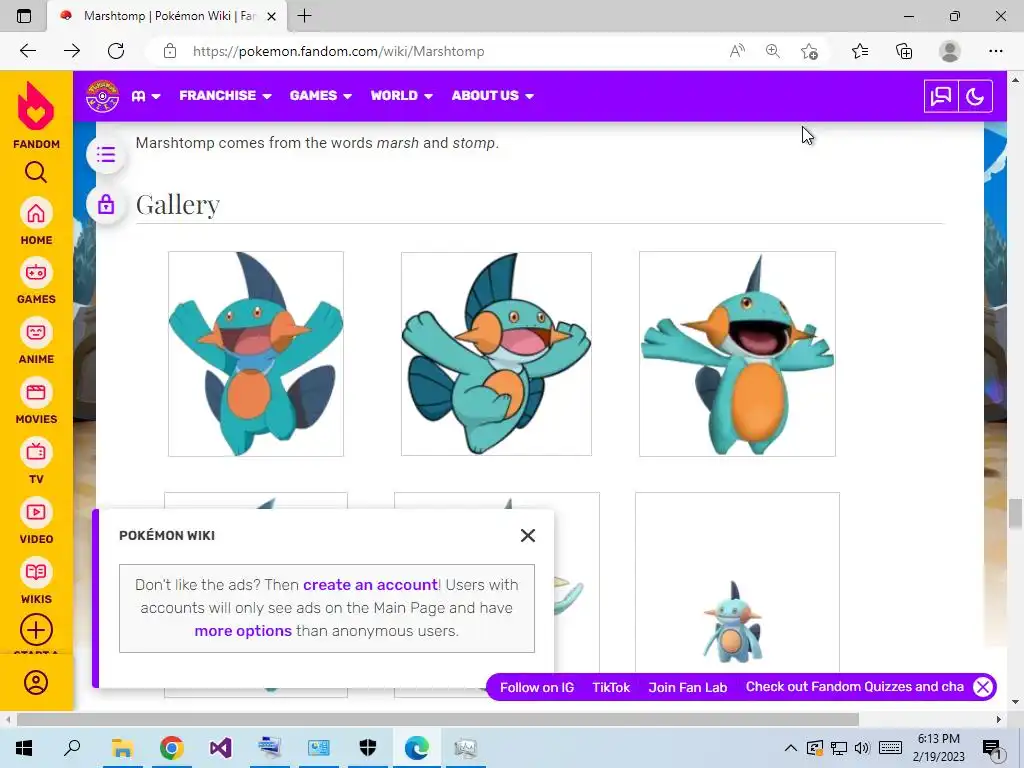Open the taskbar clock showing 6:13 PM

tap(938, 748)
